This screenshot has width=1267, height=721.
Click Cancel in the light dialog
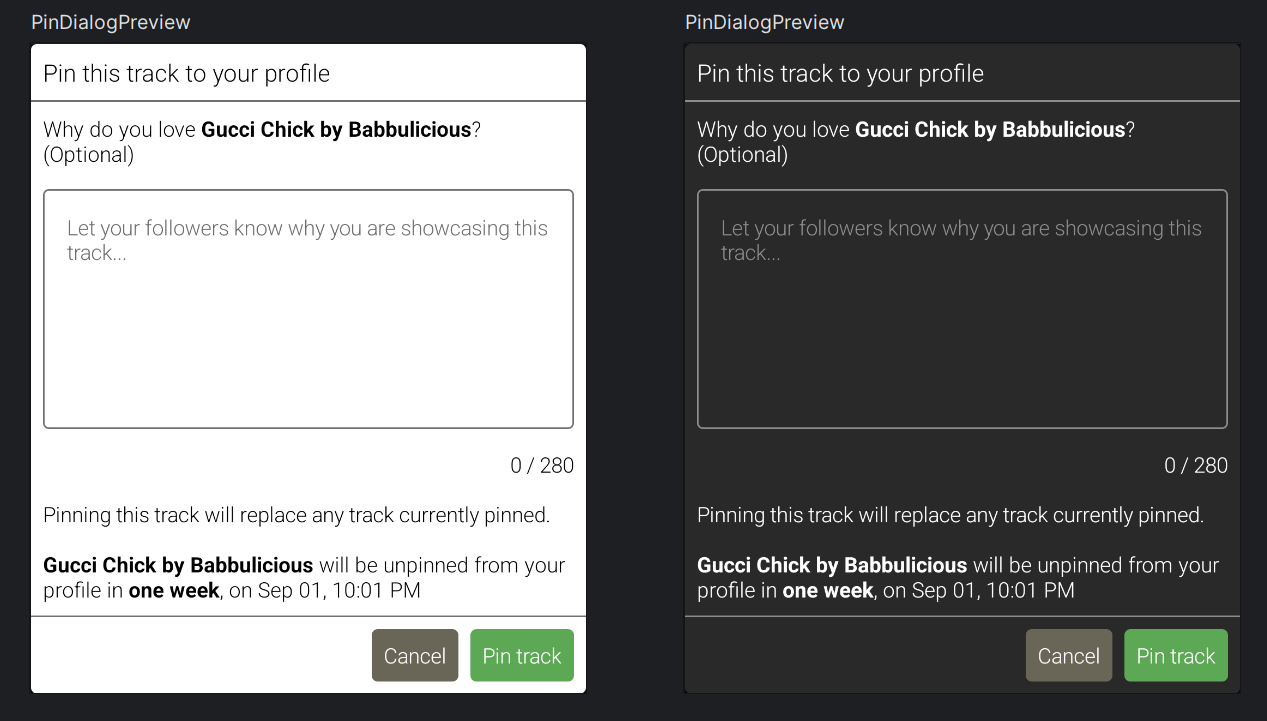click(415, 656)
